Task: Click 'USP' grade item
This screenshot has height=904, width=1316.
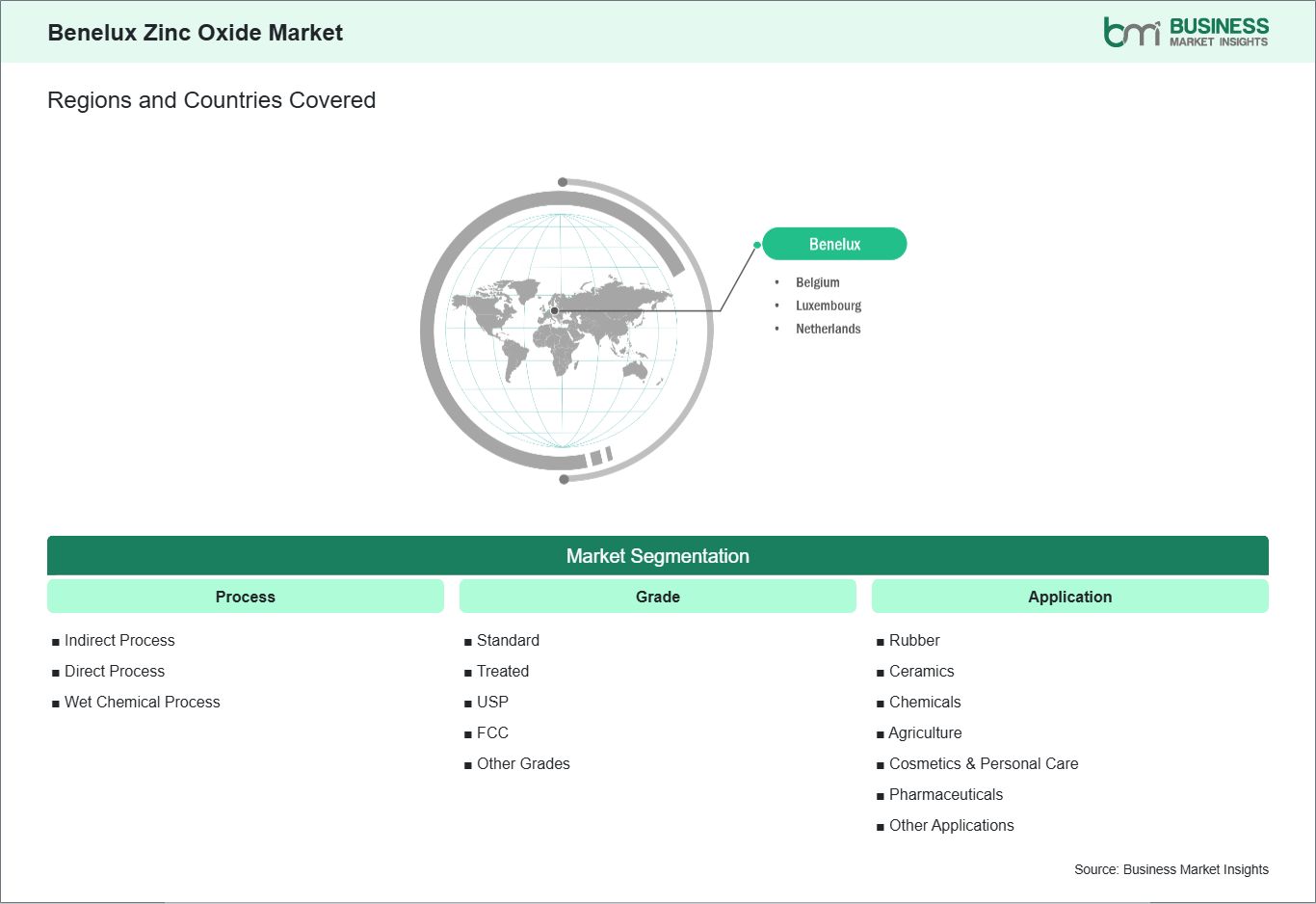Action: [x=492, y=702]
